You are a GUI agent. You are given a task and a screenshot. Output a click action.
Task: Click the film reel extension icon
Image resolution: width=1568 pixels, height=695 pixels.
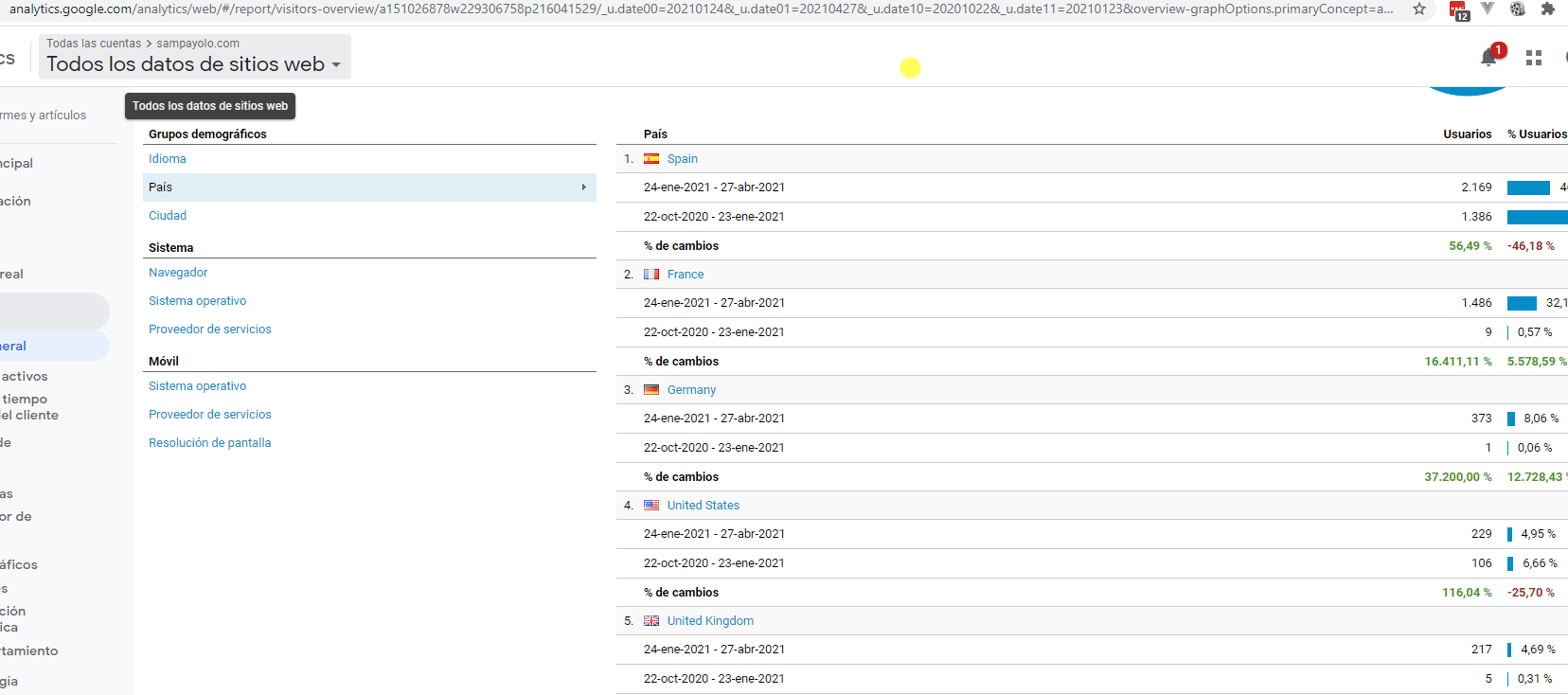(1518, 9)
